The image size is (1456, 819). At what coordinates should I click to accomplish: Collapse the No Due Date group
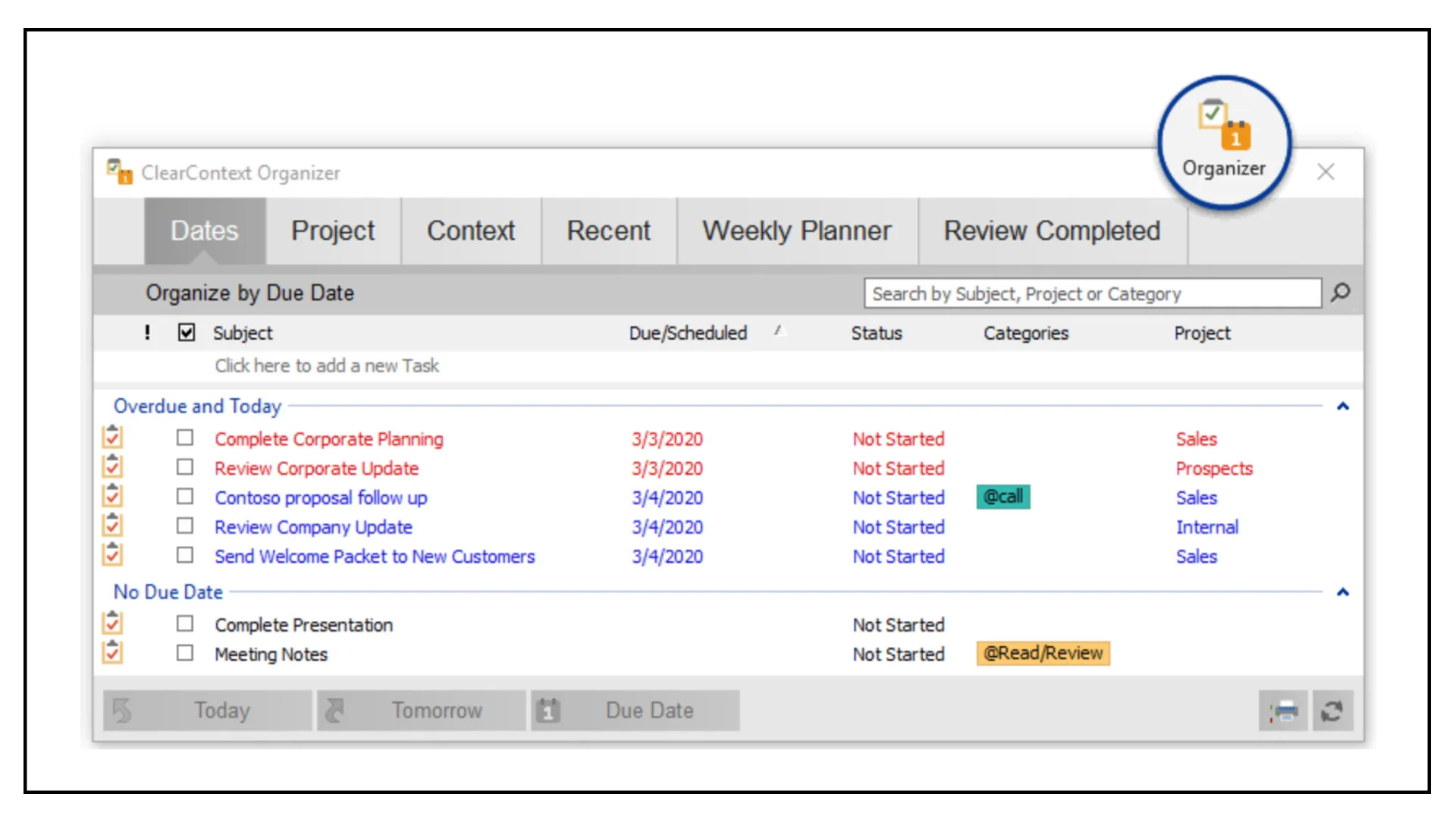pos(1343,592)
